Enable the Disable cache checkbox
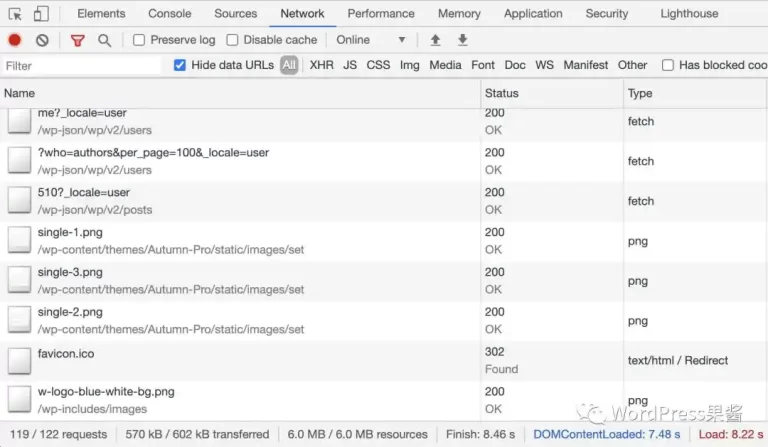The image size is (768, 447). (232, 40)
